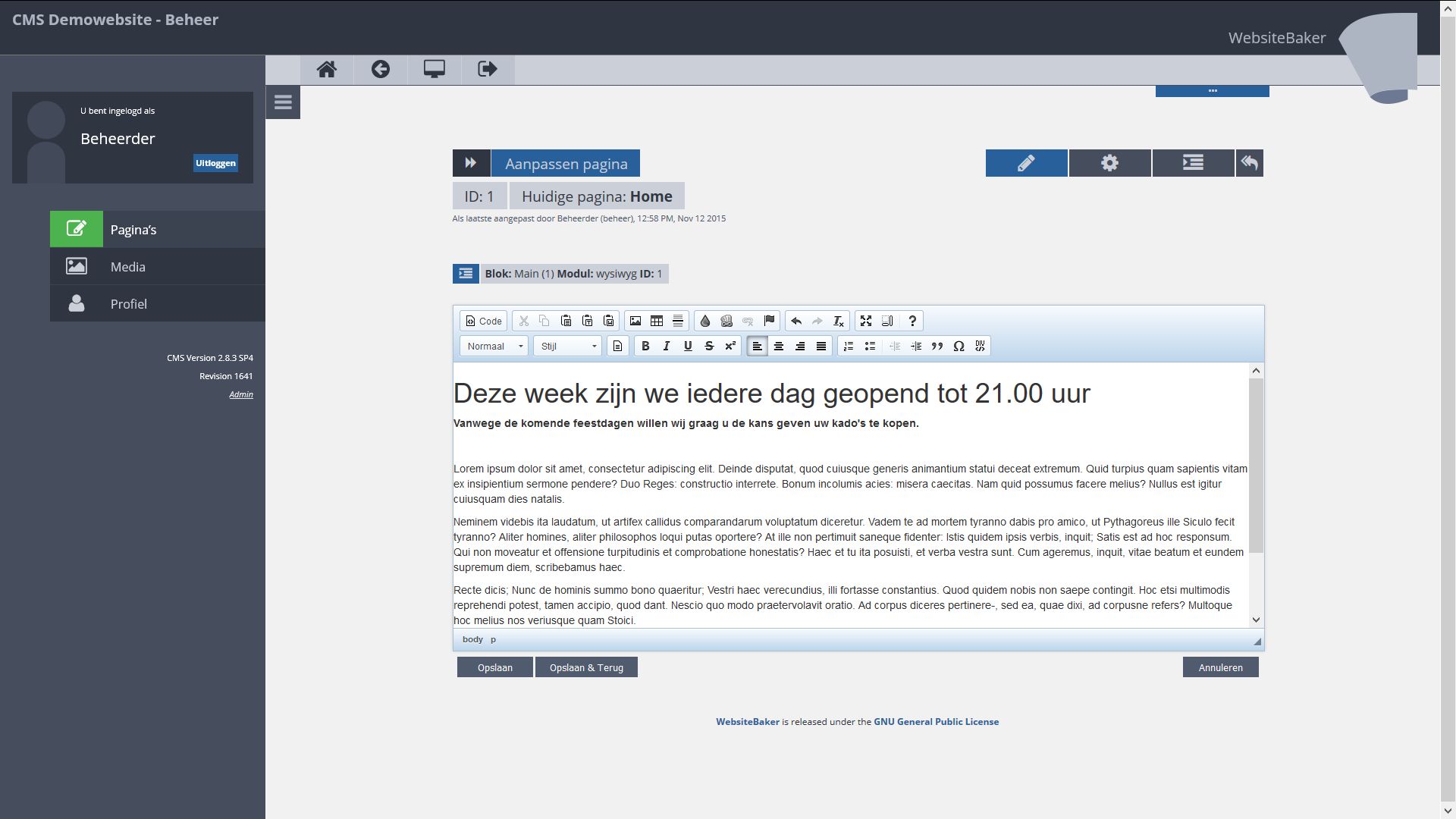Open Profiel in the sidebar menu
This screenshot has height=819, width=1456.
click(x=158, y=303)
